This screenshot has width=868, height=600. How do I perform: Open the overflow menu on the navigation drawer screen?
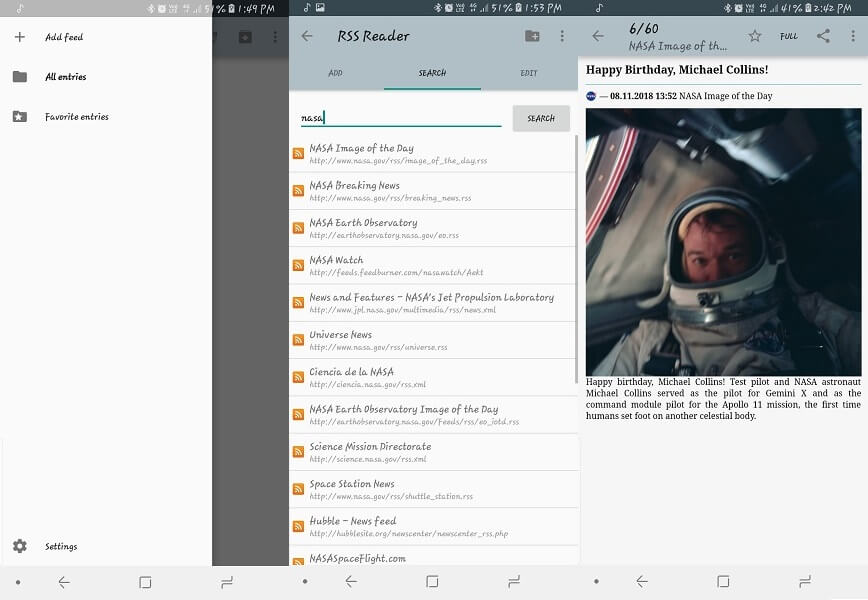point(275,36)
